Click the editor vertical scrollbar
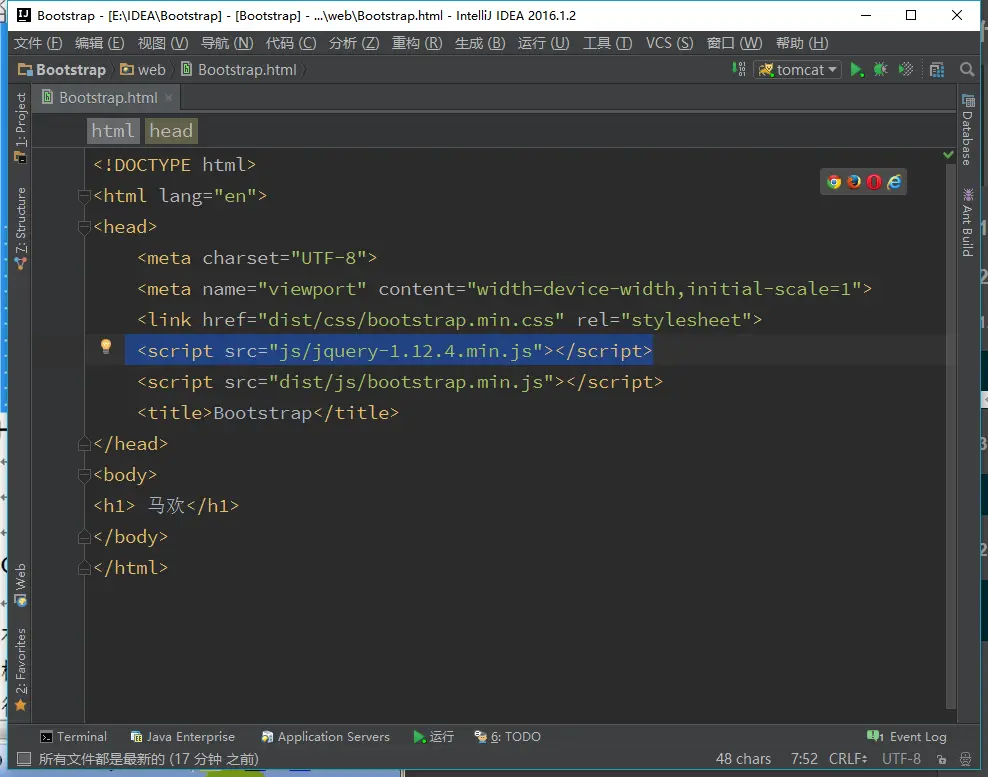 click(x=950, y=435)
